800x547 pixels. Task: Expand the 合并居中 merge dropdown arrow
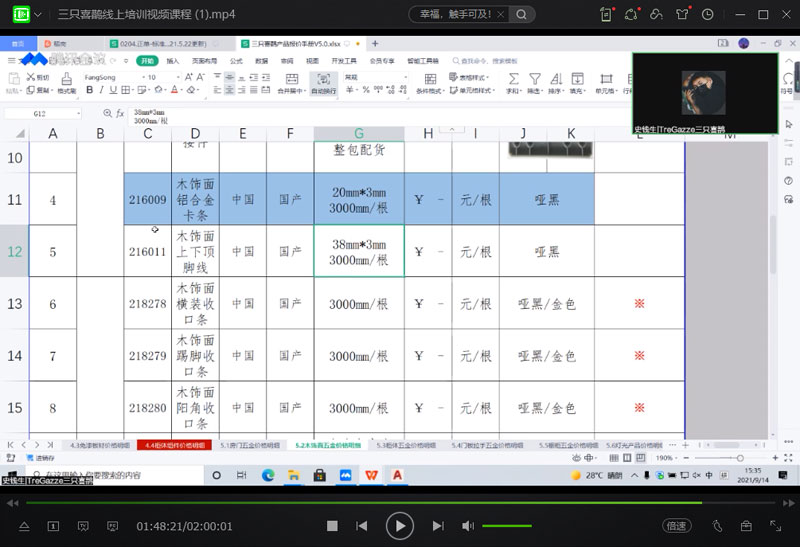click(x=304, y=91)
